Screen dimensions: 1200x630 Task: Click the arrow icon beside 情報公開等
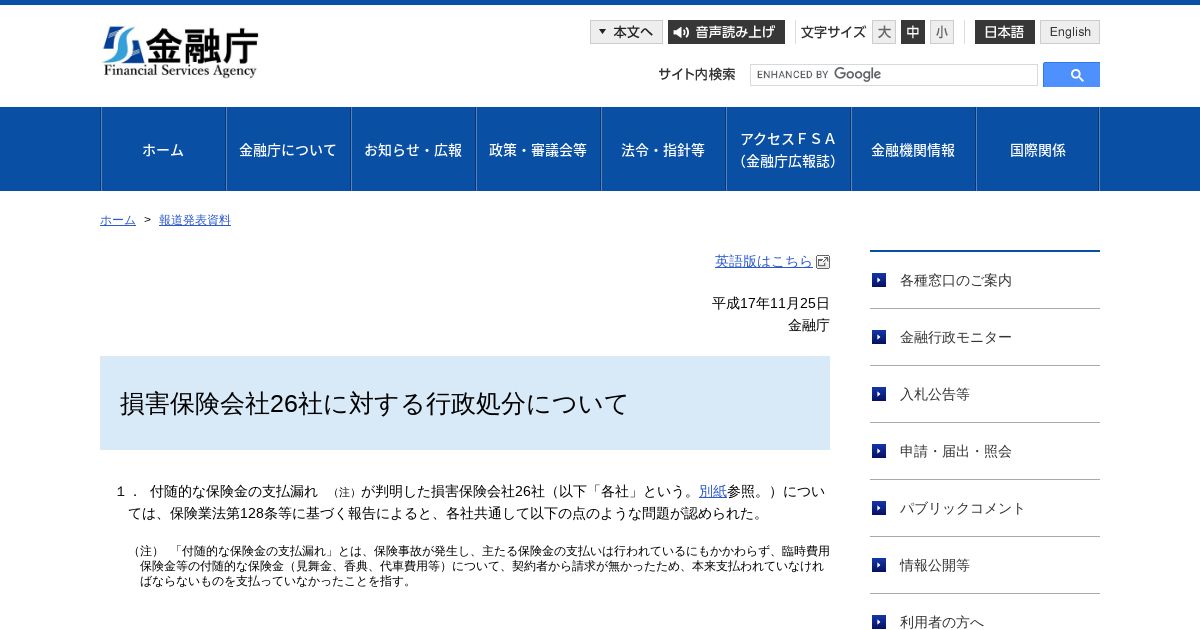tap(879, 565)
